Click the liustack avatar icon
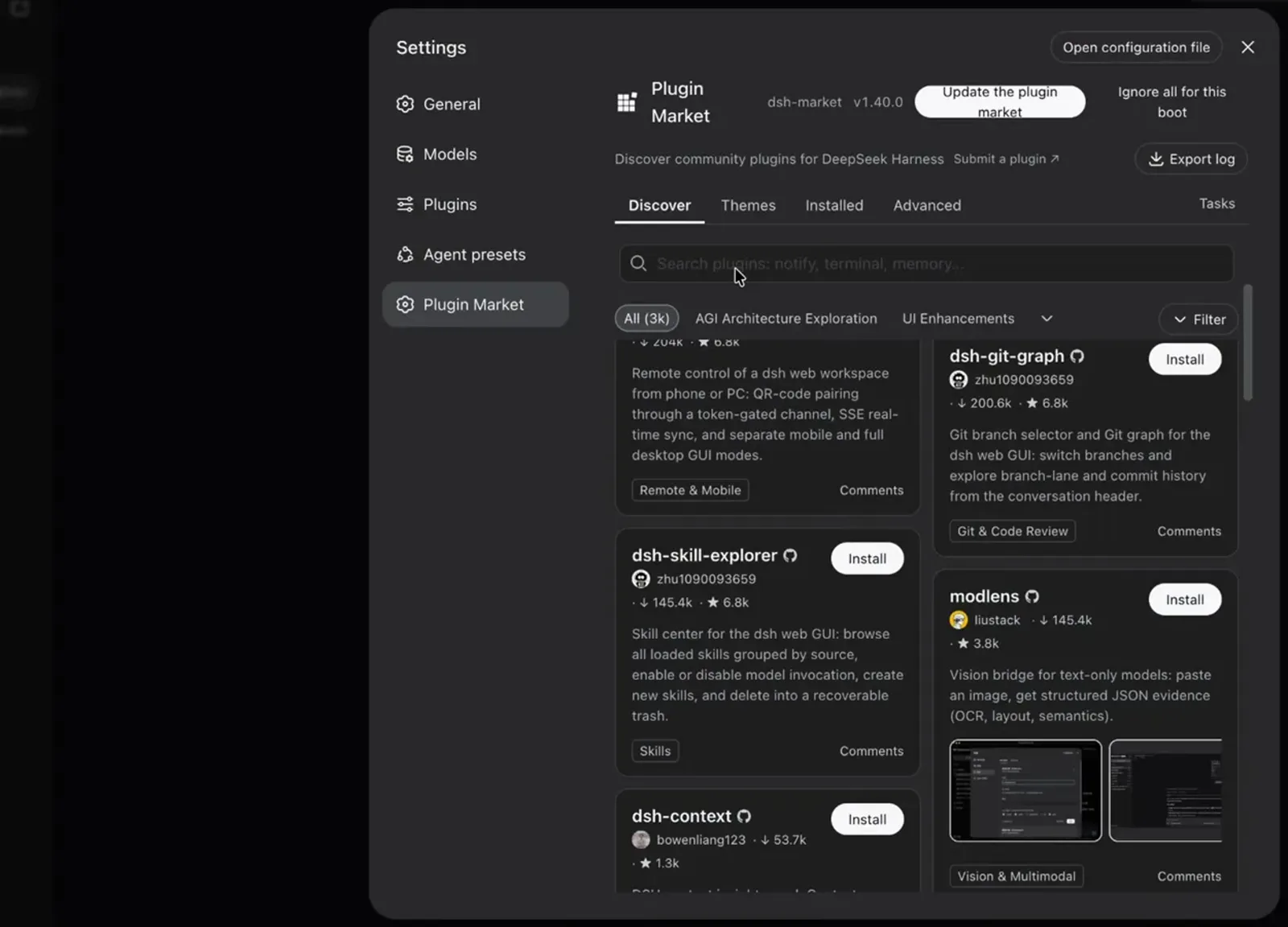 [x=958, y=620]
